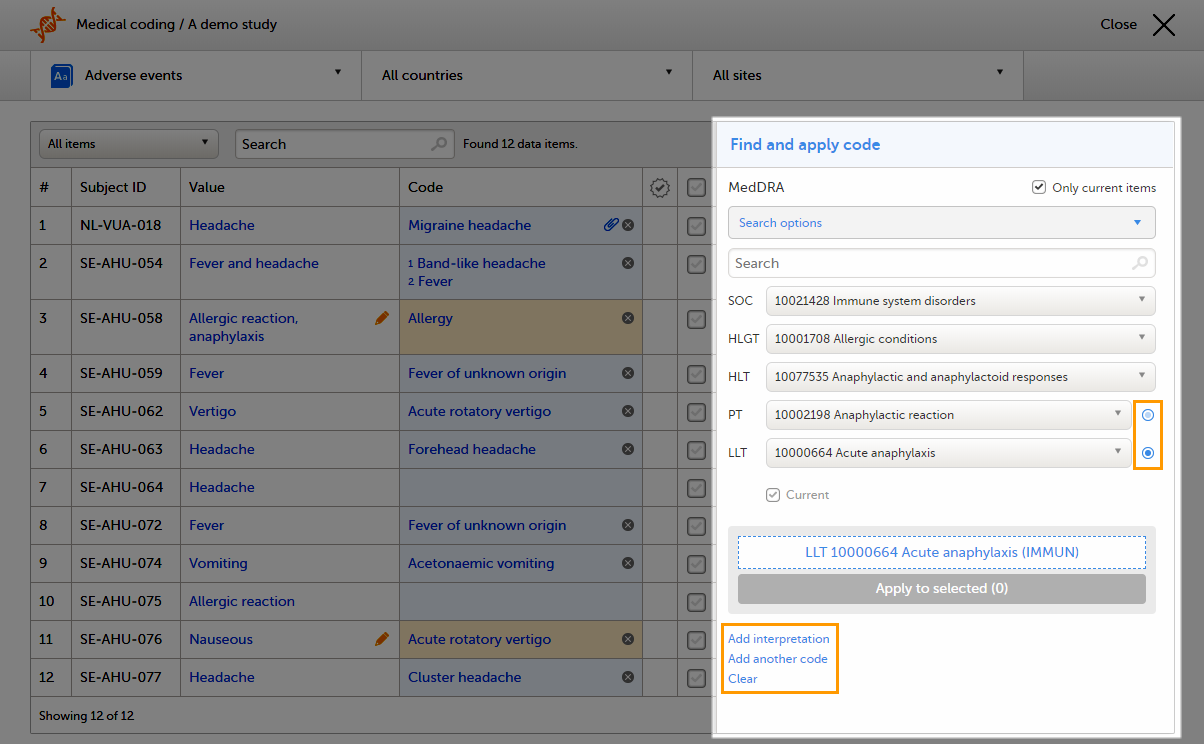Click pencil icon next to Nauseous
Image resolution: width=1204 pixels, height=744 pixels.
tap(381, 639)
